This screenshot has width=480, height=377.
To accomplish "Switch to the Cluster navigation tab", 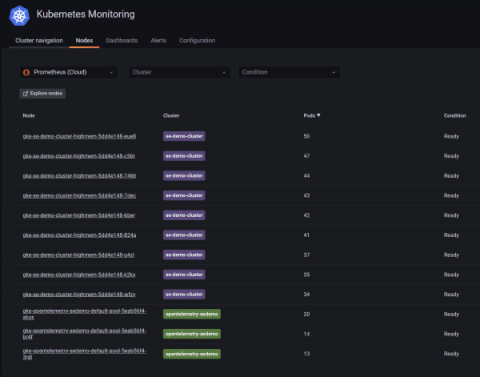I will tap(39, 40).
